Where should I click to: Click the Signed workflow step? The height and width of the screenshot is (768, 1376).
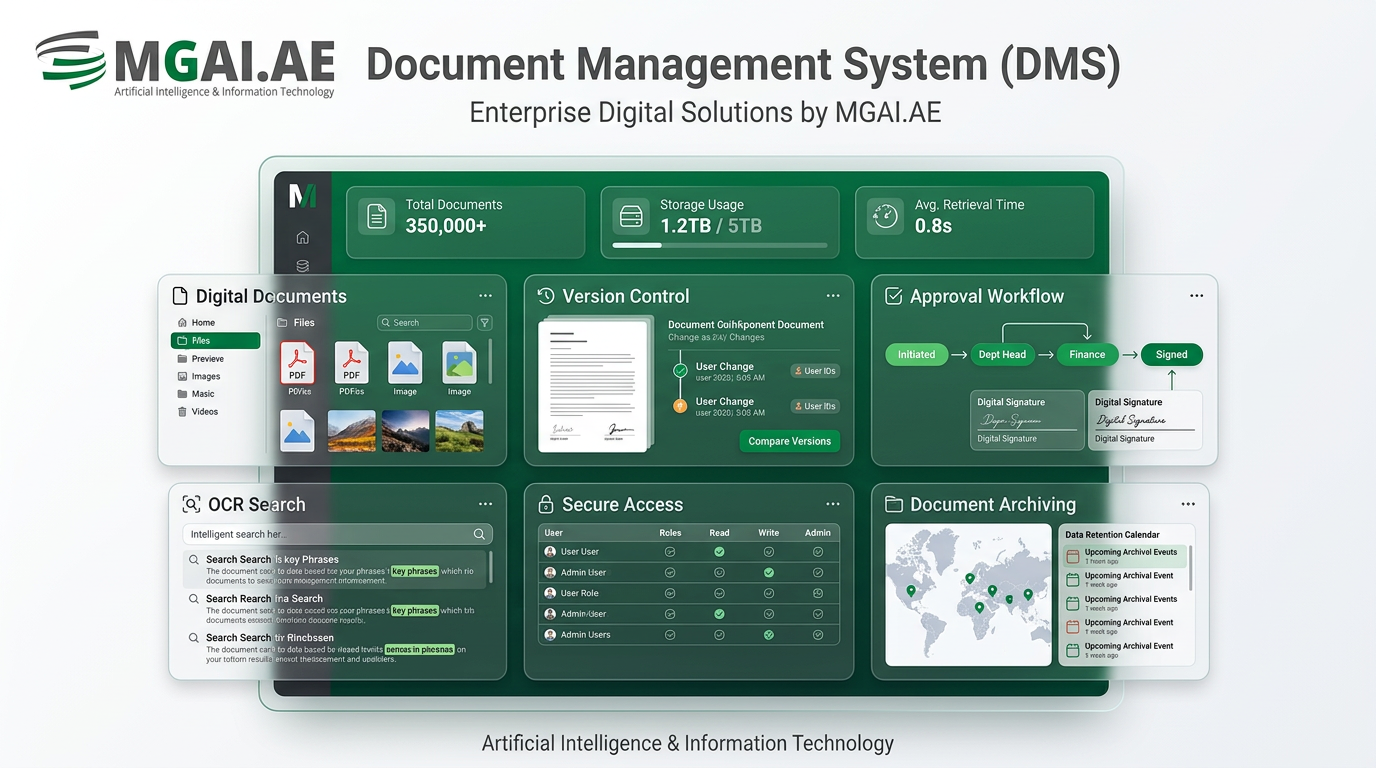coord(1172,354)
